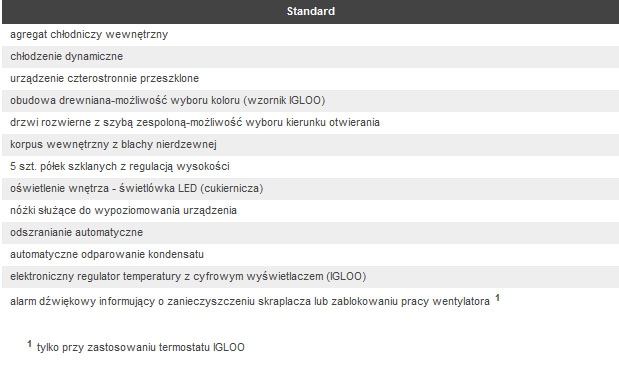Click footnote text tylko przy zastosowaniu termostatu
Viewport: 619px width, 367px height.
141,348
